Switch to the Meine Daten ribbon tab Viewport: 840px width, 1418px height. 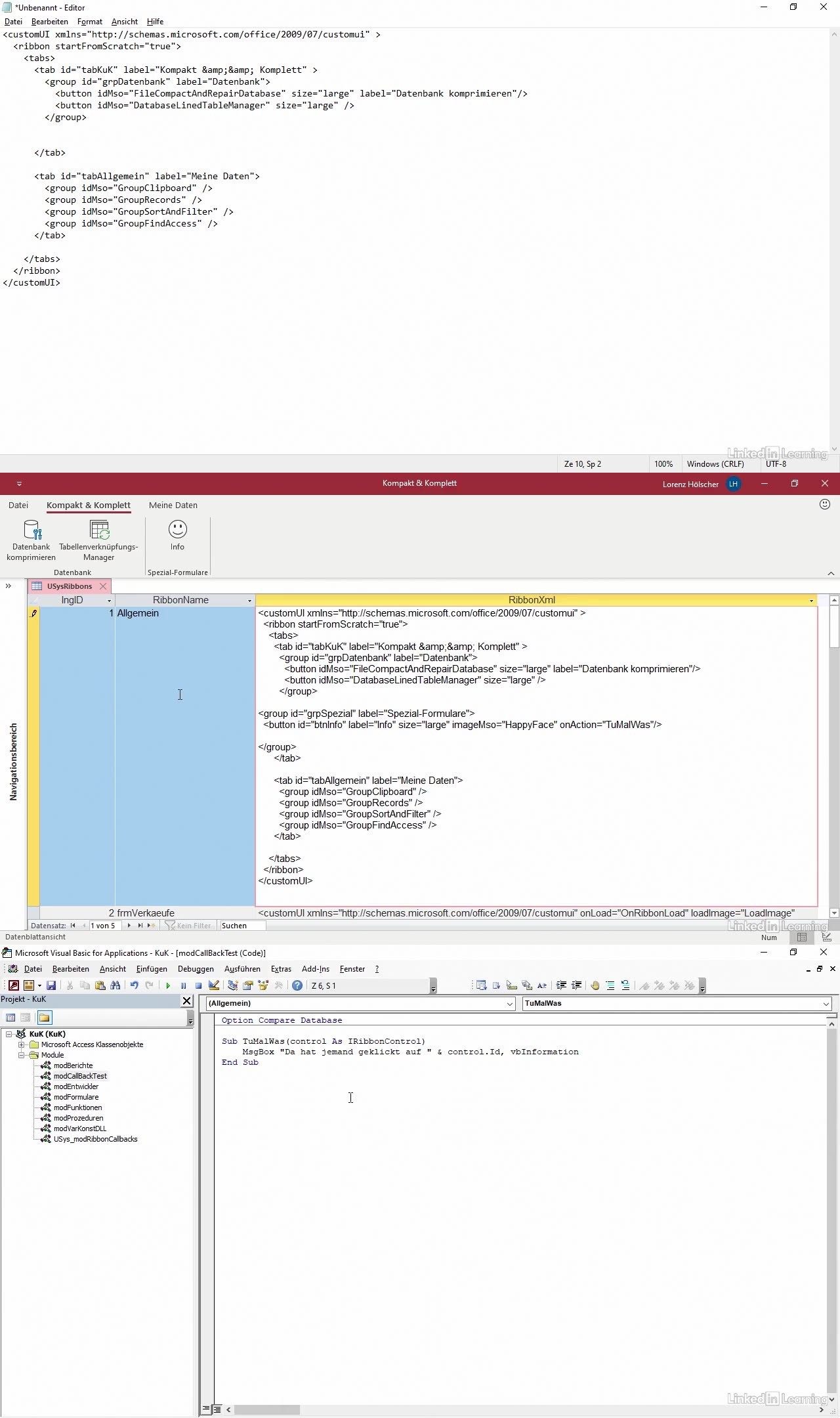[173, 505]
